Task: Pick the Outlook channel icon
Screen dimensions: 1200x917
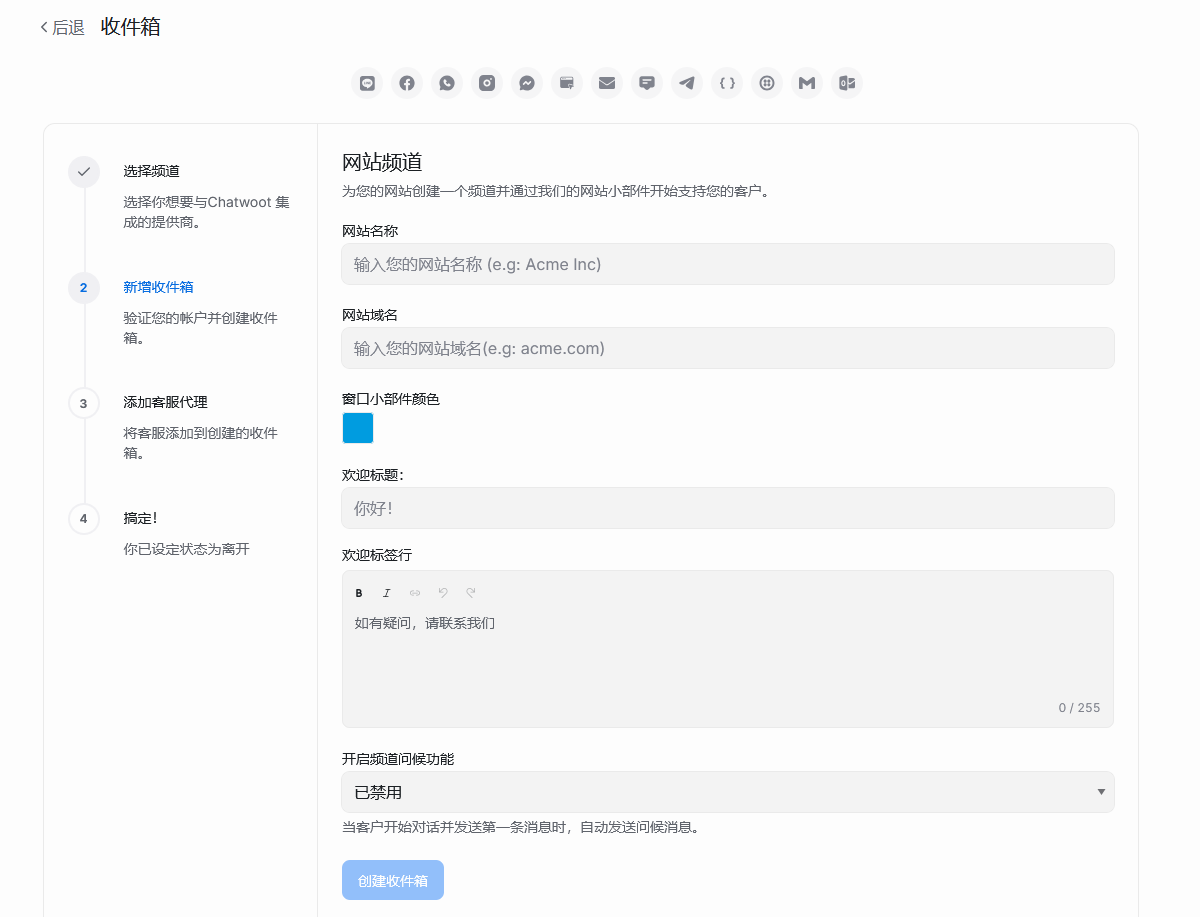Action: (847, 83)
